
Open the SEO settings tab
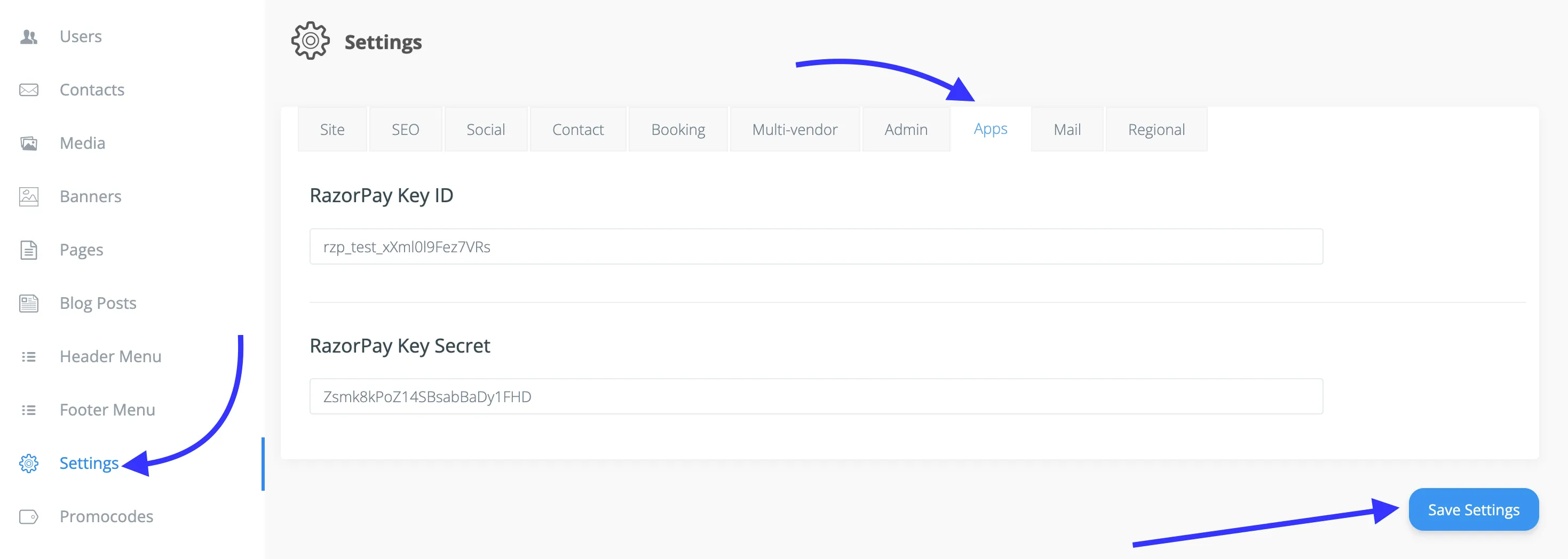pos(406,130)
